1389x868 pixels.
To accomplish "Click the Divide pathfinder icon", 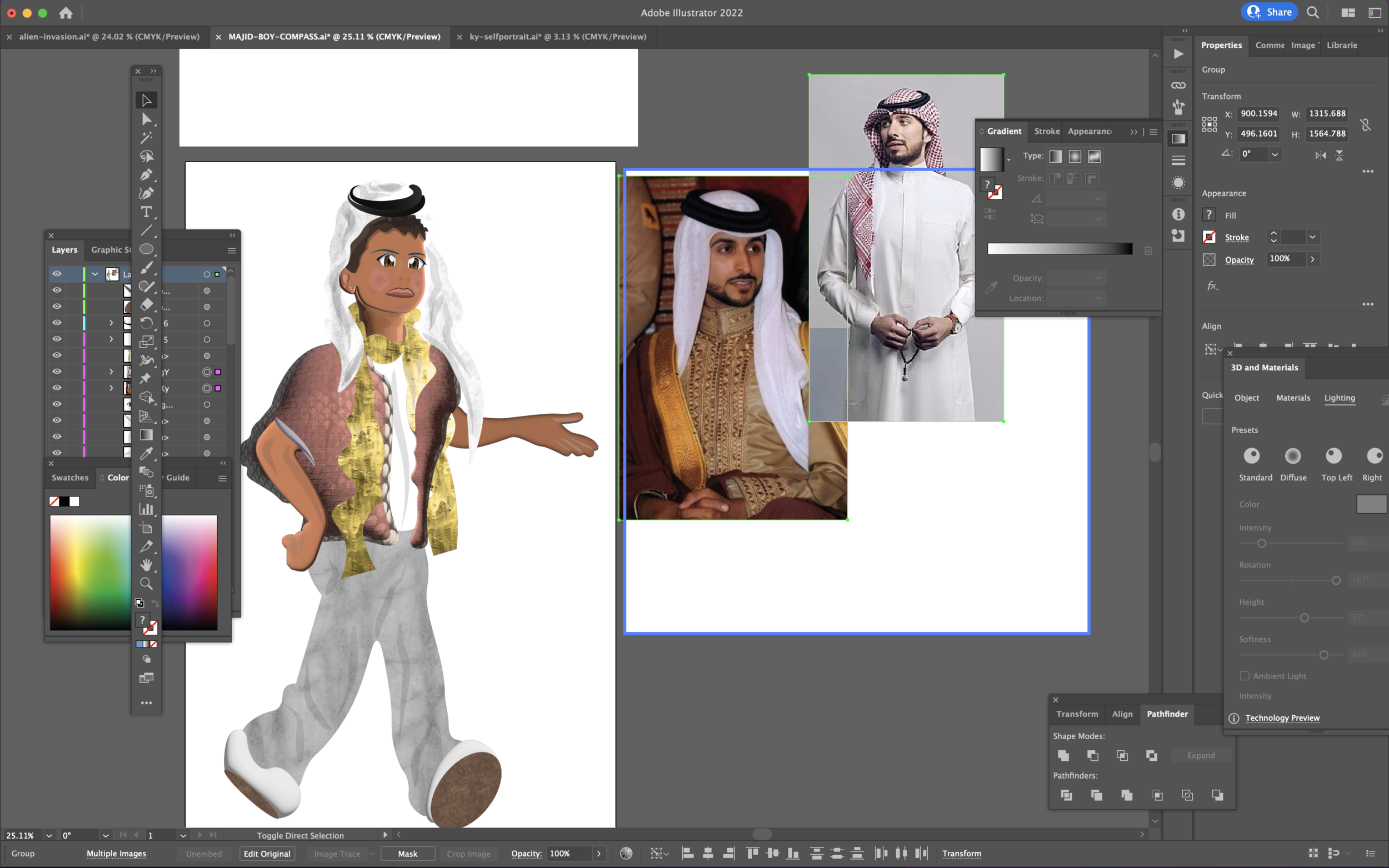I will pos(1066,795).
